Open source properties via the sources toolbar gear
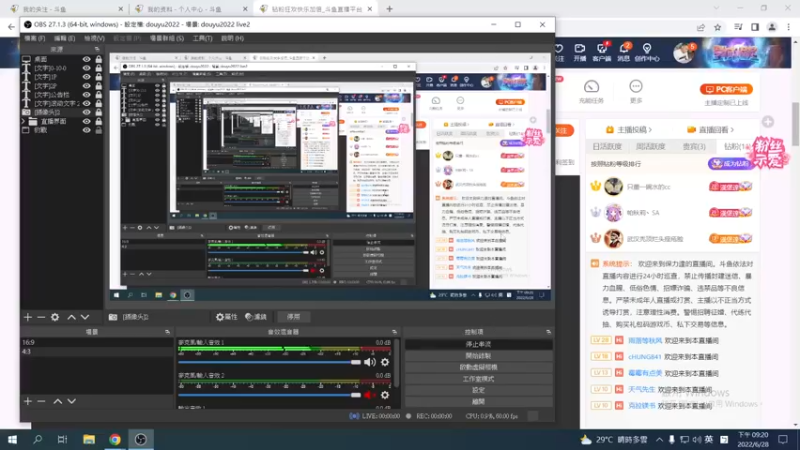 click(55, 317)
